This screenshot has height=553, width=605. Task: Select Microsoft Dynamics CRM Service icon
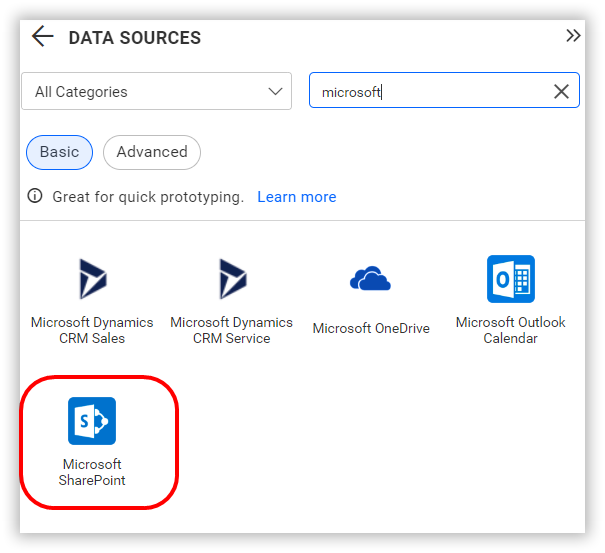232,279
